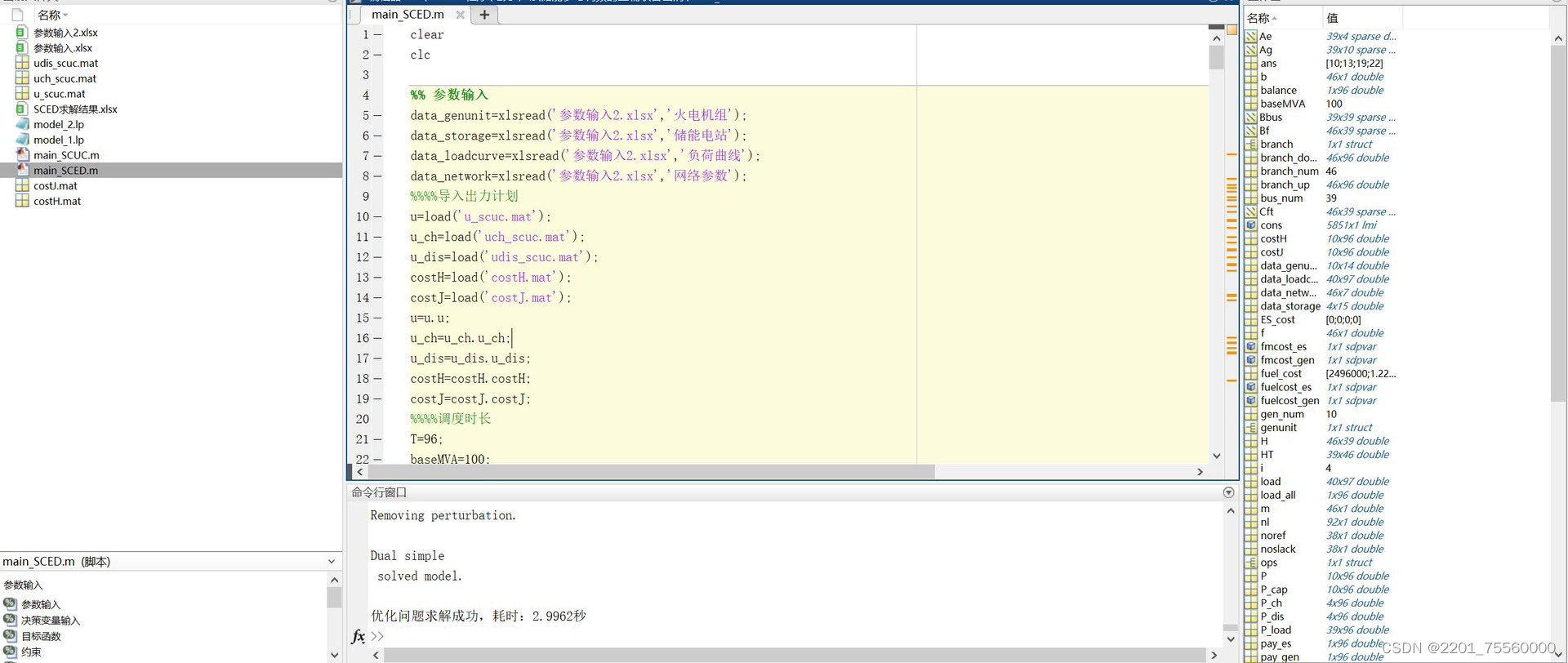The image size is (1568, 663).
Task: Select the u_scuc.mat file icon
Action: [22, 94]
